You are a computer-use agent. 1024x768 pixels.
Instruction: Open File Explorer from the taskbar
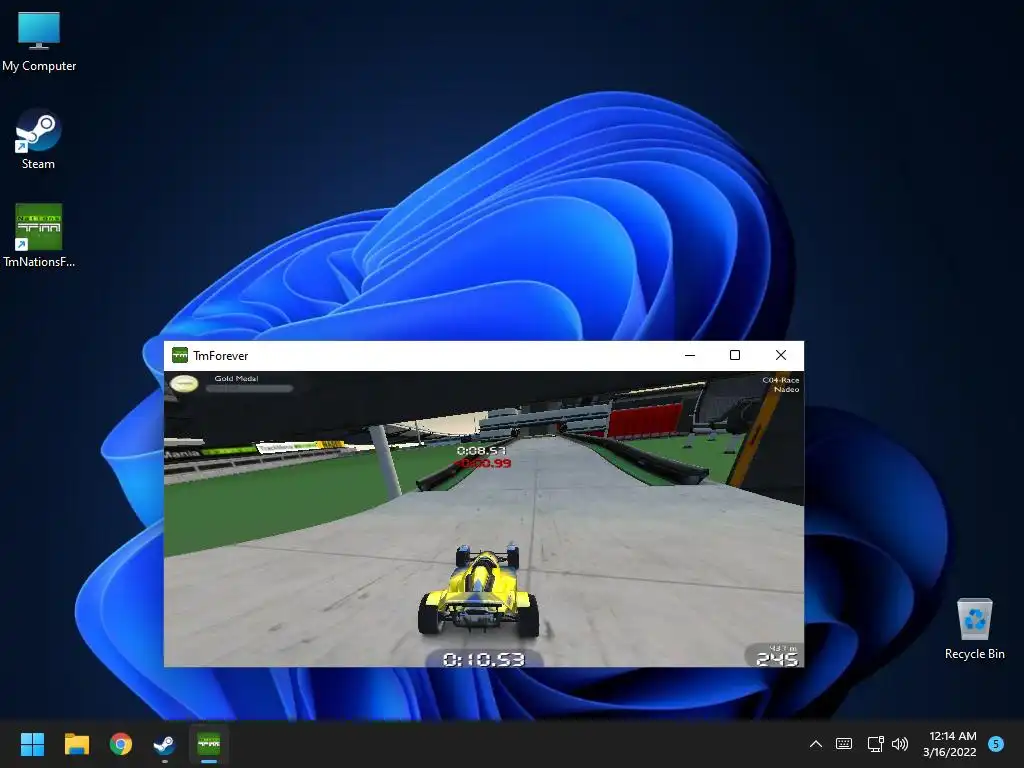click(x=76, y=744)
